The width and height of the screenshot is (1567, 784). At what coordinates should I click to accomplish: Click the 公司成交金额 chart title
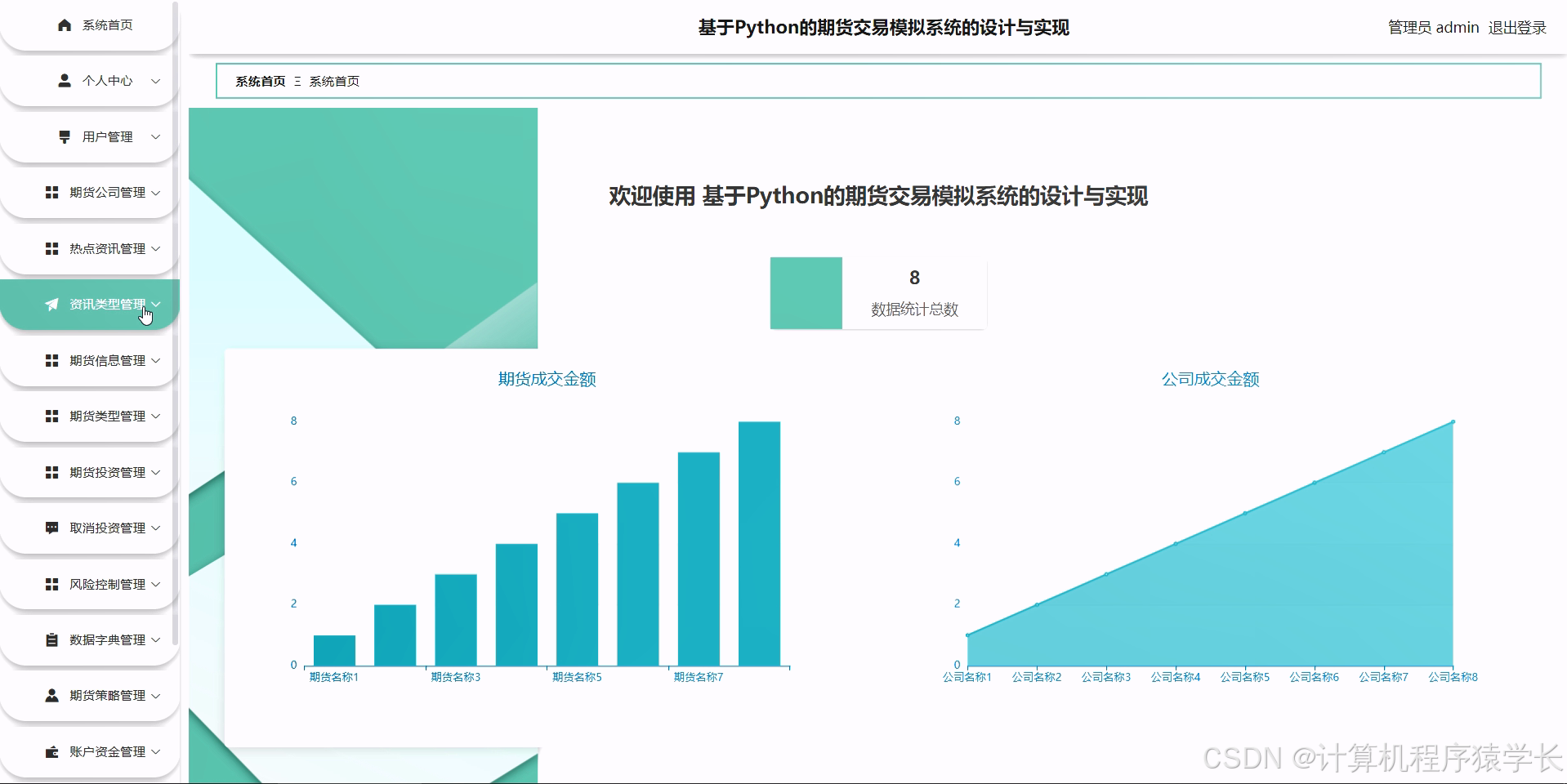[x=1211, y=379]
